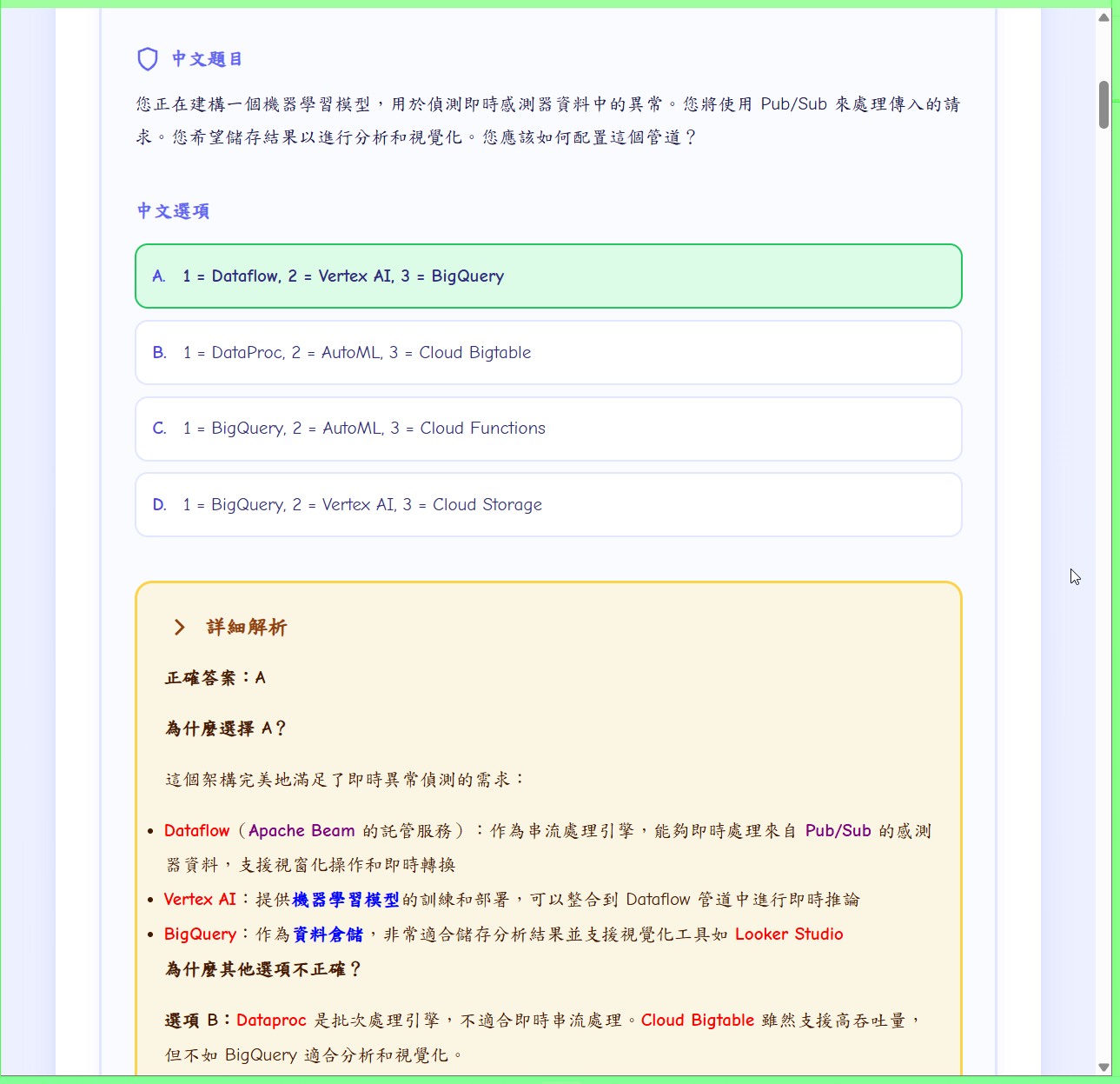
Task: Click the 正確答案：A line
Action: [x=215, y=678]
